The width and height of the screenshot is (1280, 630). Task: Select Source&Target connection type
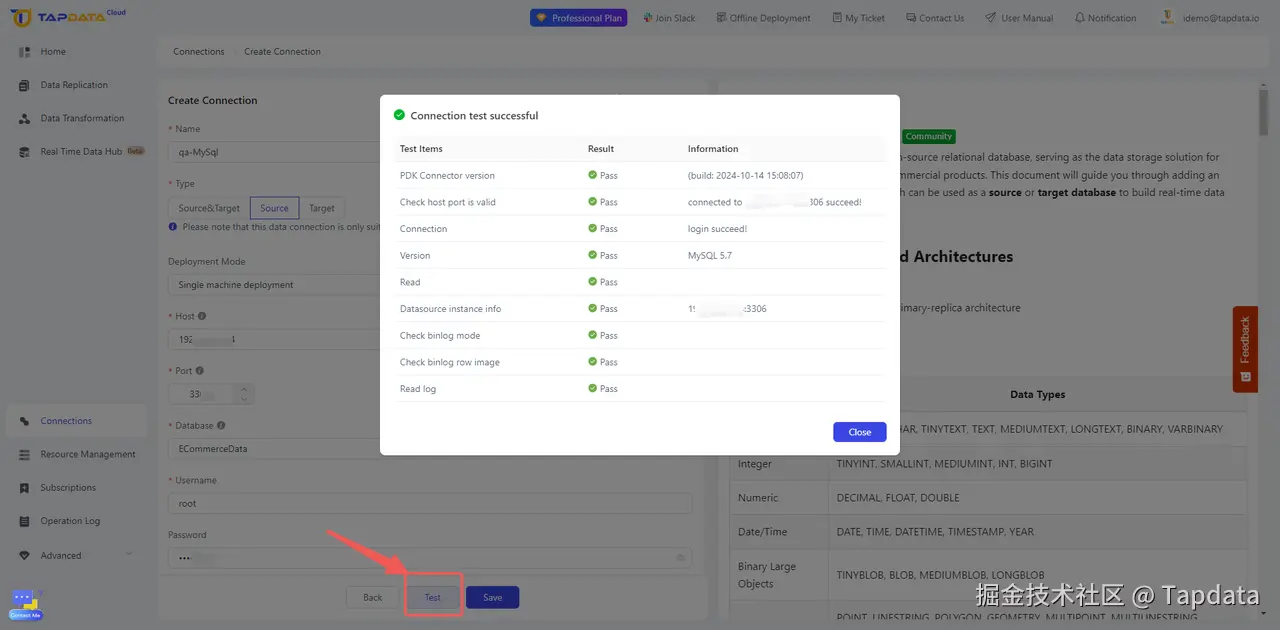pos(209,208)
